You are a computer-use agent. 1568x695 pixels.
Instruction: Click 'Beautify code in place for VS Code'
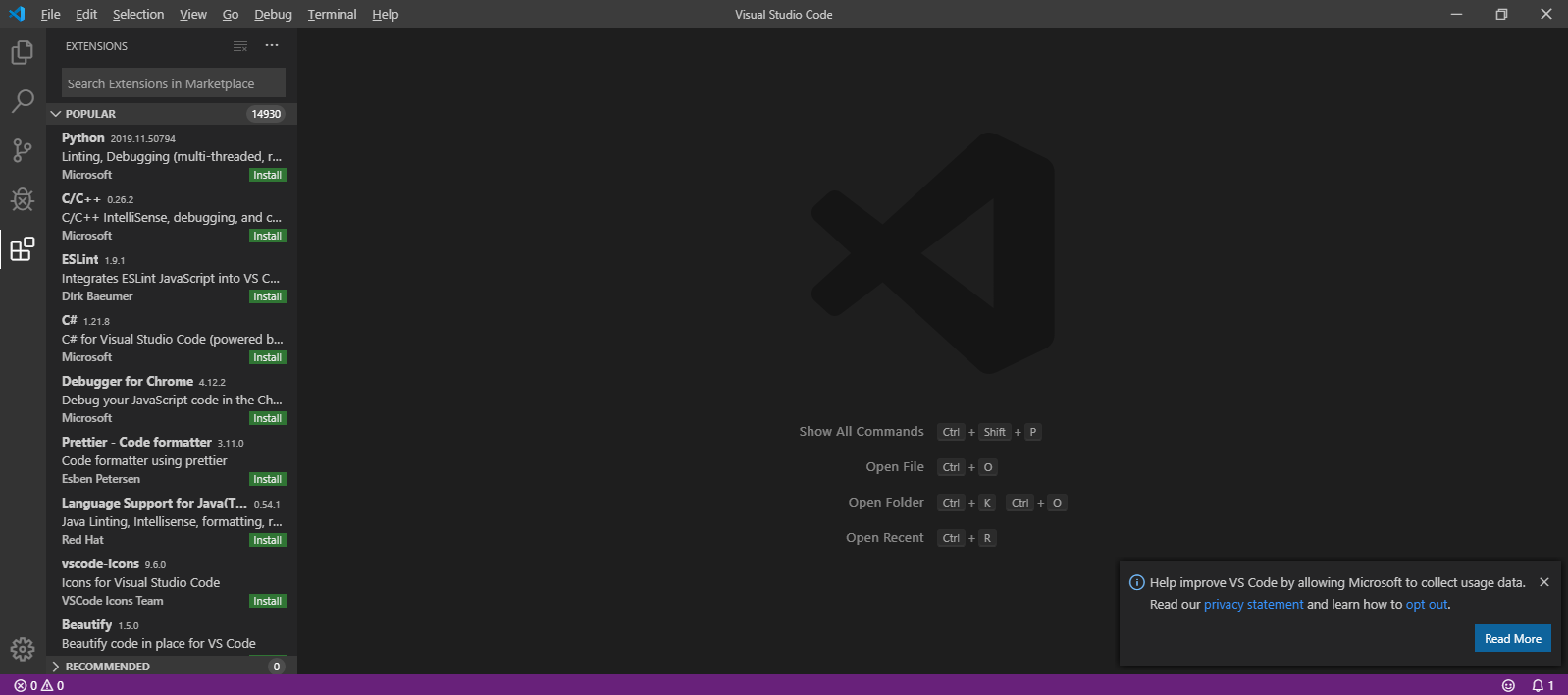tap(159, 643)
